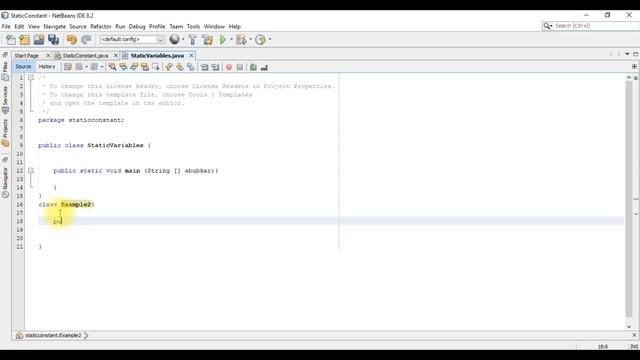Click the Open Project toolbar icon
640x360 pixels.
pyautogui.click(x=39, y=40)
